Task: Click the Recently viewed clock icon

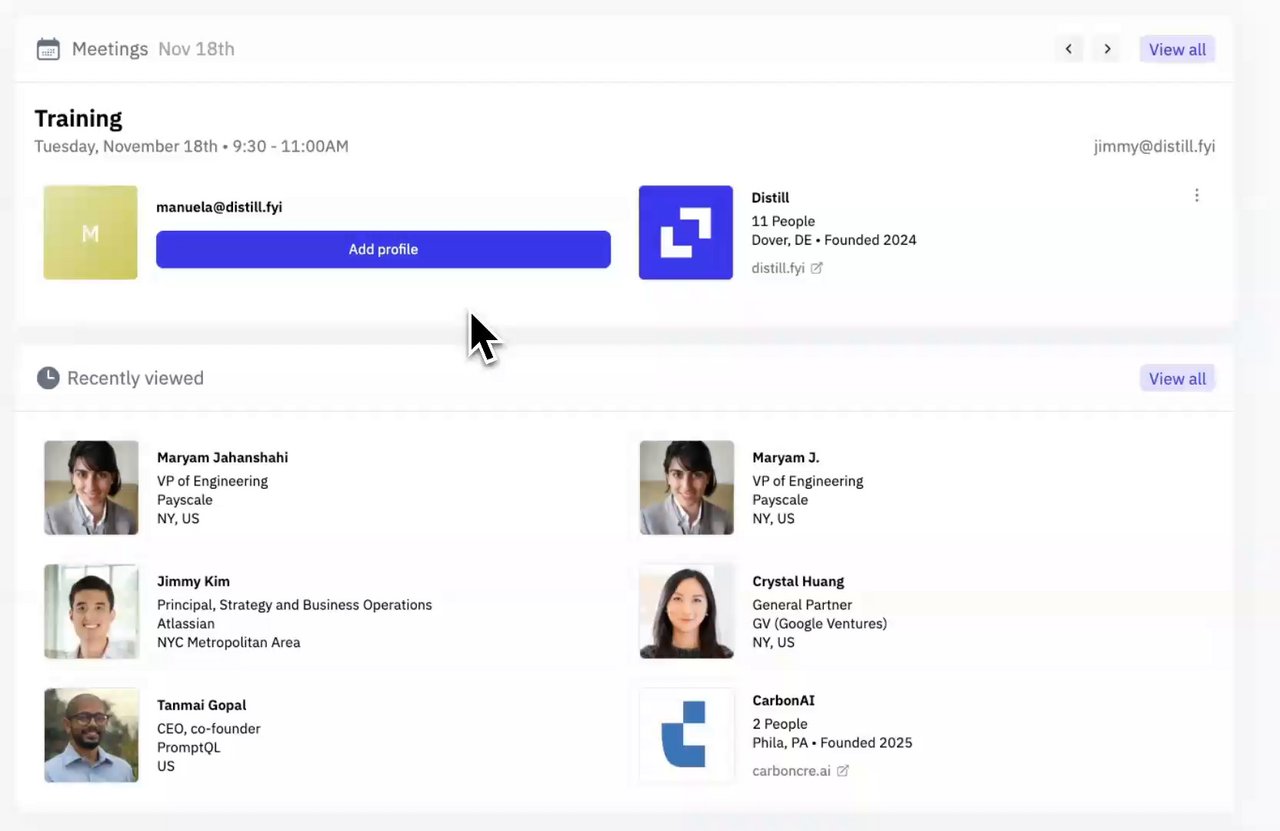Action: coord(48,378)
